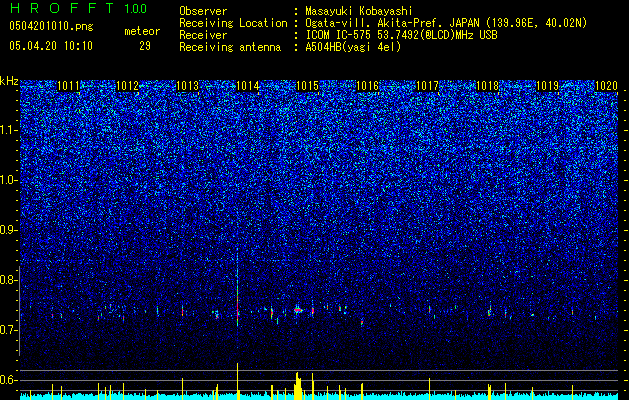The height and width of the screenshot is (400, 629).
Task: Click the 'meteor' label above the count
Action: click(142, 31)
